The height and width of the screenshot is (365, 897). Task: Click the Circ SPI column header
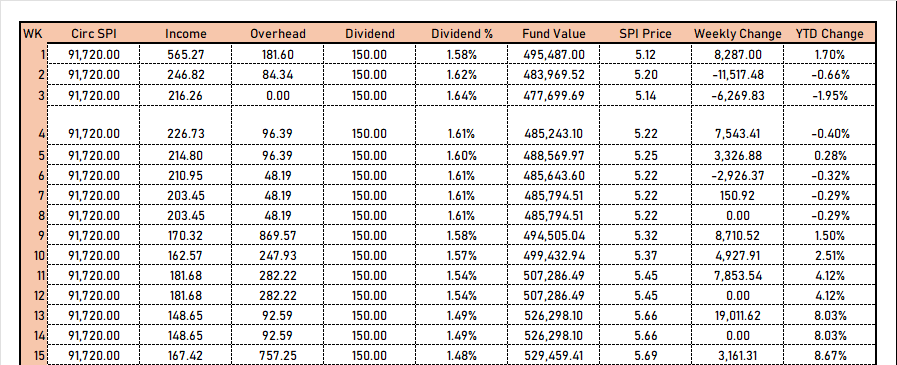point(94,34)
